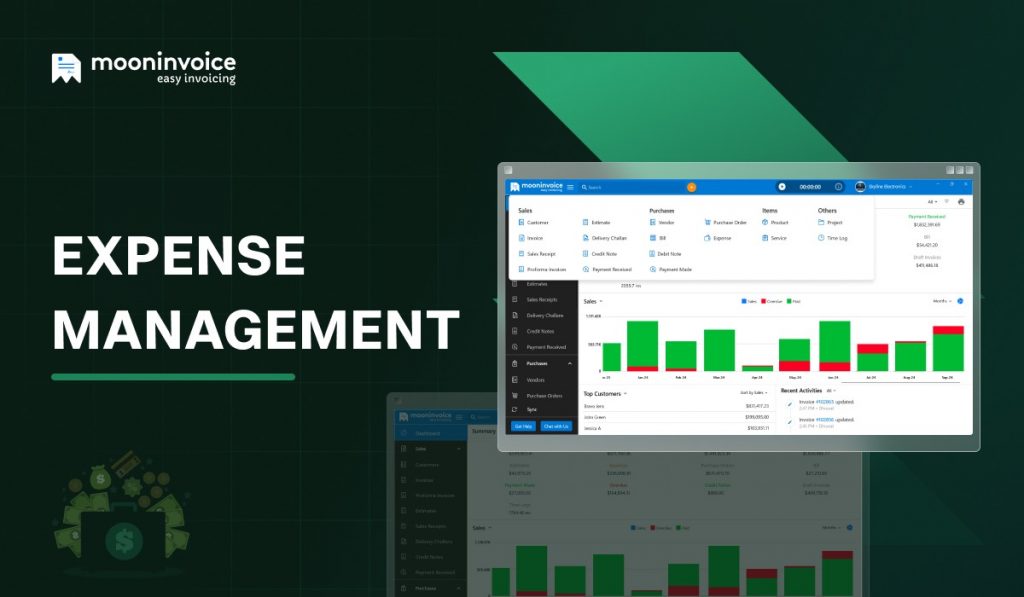The height and width of the screenshot is (597, 1024).
Task: Open the Purchase Order icon in Purchases menu
Action: pos(707,222)
